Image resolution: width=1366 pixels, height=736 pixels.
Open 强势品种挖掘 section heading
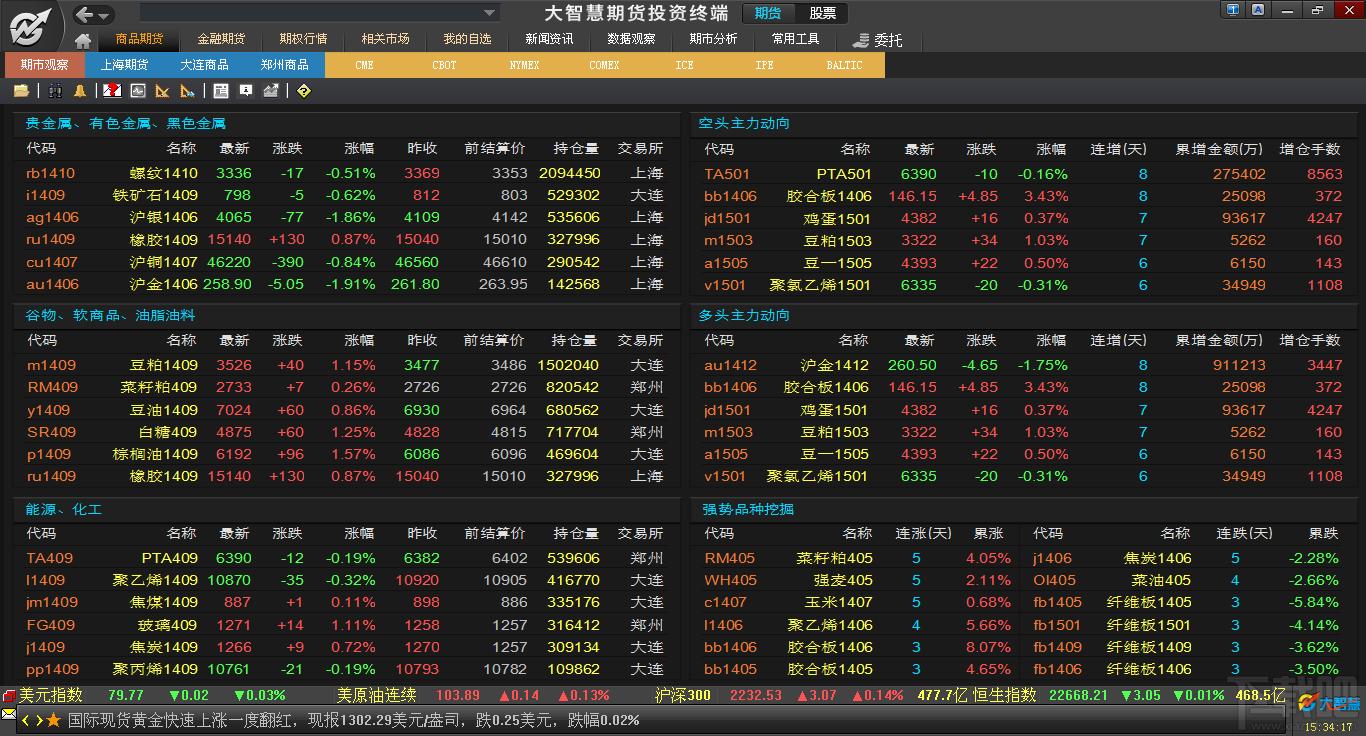click(746, 509)
